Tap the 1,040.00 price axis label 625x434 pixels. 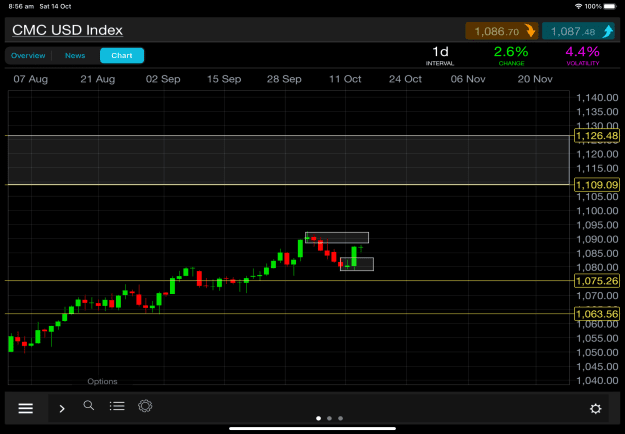pyautogui.click(x=597, y=381)
